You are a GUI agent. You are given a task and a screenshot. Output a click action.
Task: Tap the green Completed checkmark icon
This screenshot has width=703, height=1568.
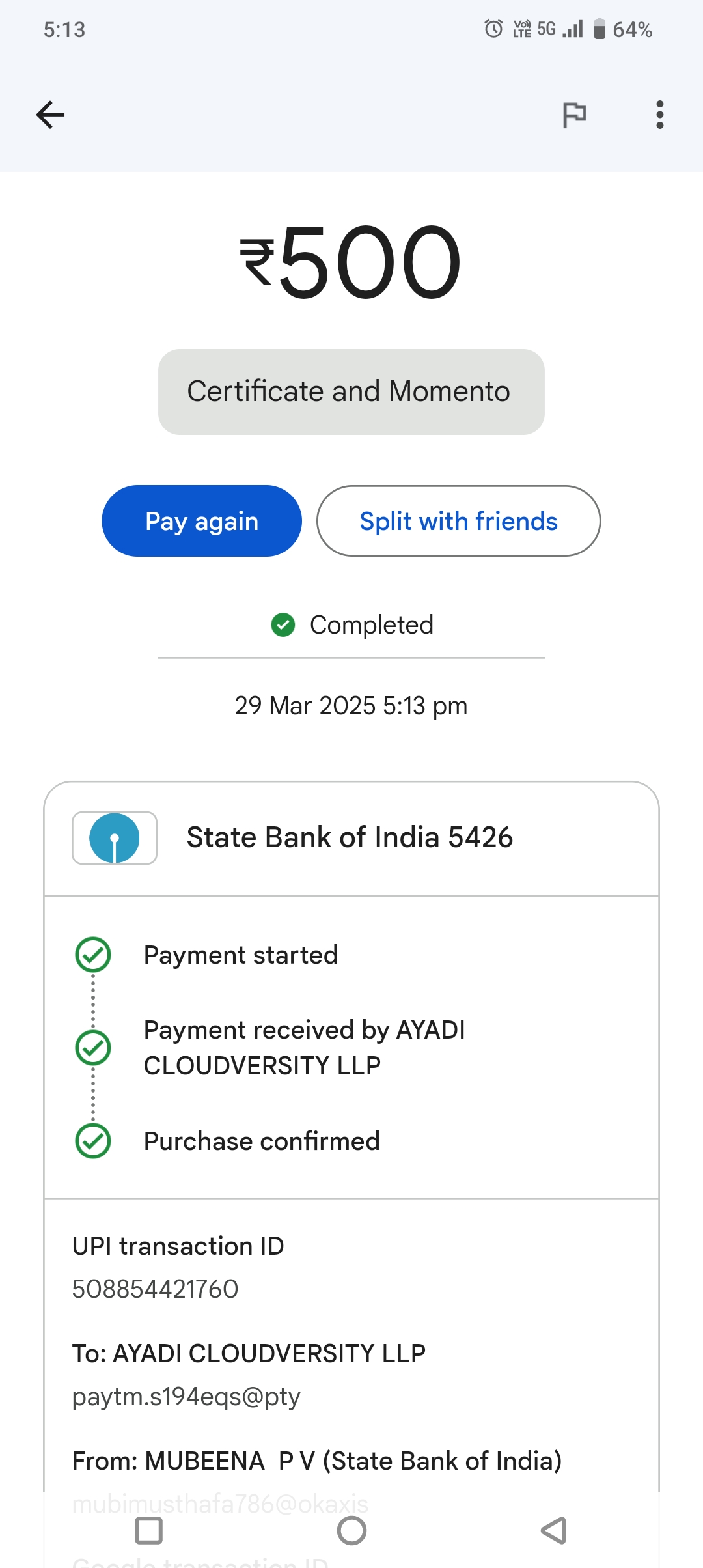pos(283,625)
